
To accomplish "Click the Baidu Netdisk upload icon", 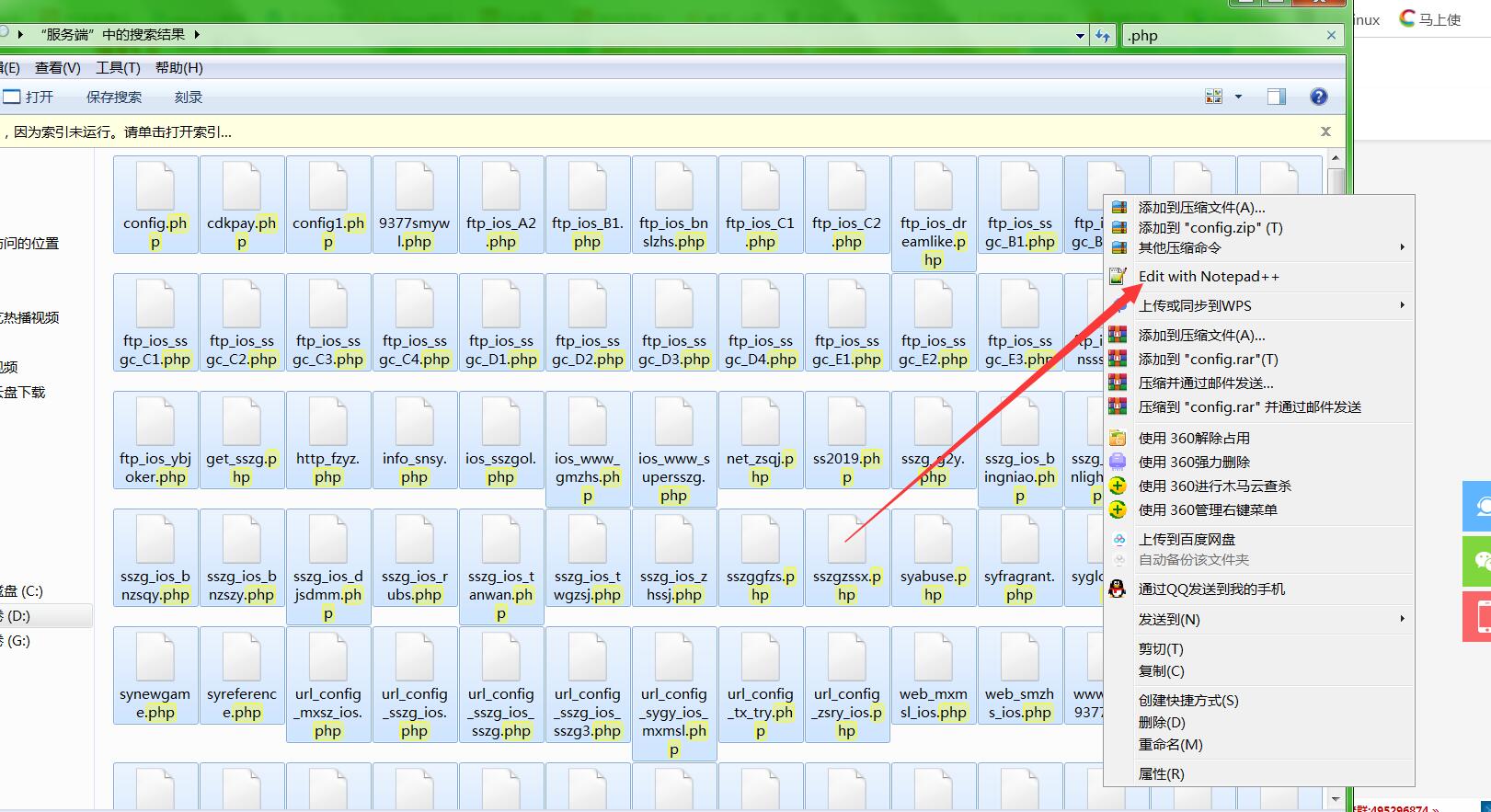I will (x=1118, y=540).
